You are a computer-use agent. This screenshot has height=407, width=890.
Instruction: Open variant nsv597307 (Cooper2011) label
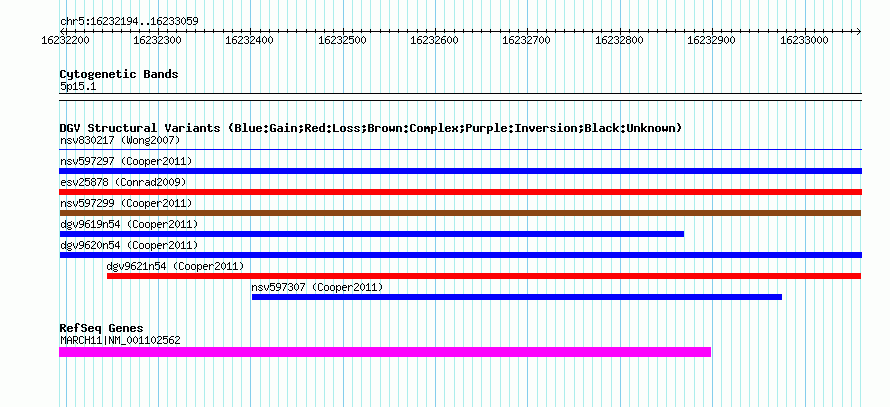coord(317,287)
